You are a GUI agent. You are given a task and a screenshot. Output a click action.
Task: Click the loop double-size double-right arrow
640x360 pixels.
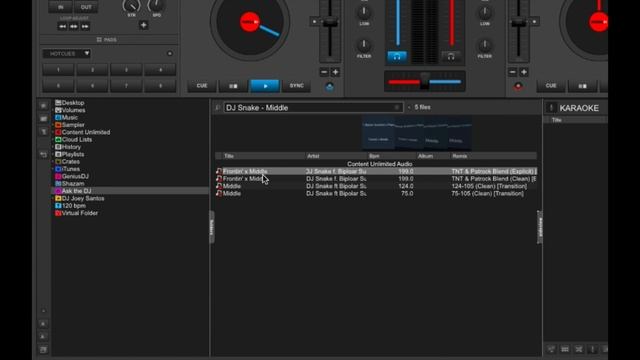[85, 27]
